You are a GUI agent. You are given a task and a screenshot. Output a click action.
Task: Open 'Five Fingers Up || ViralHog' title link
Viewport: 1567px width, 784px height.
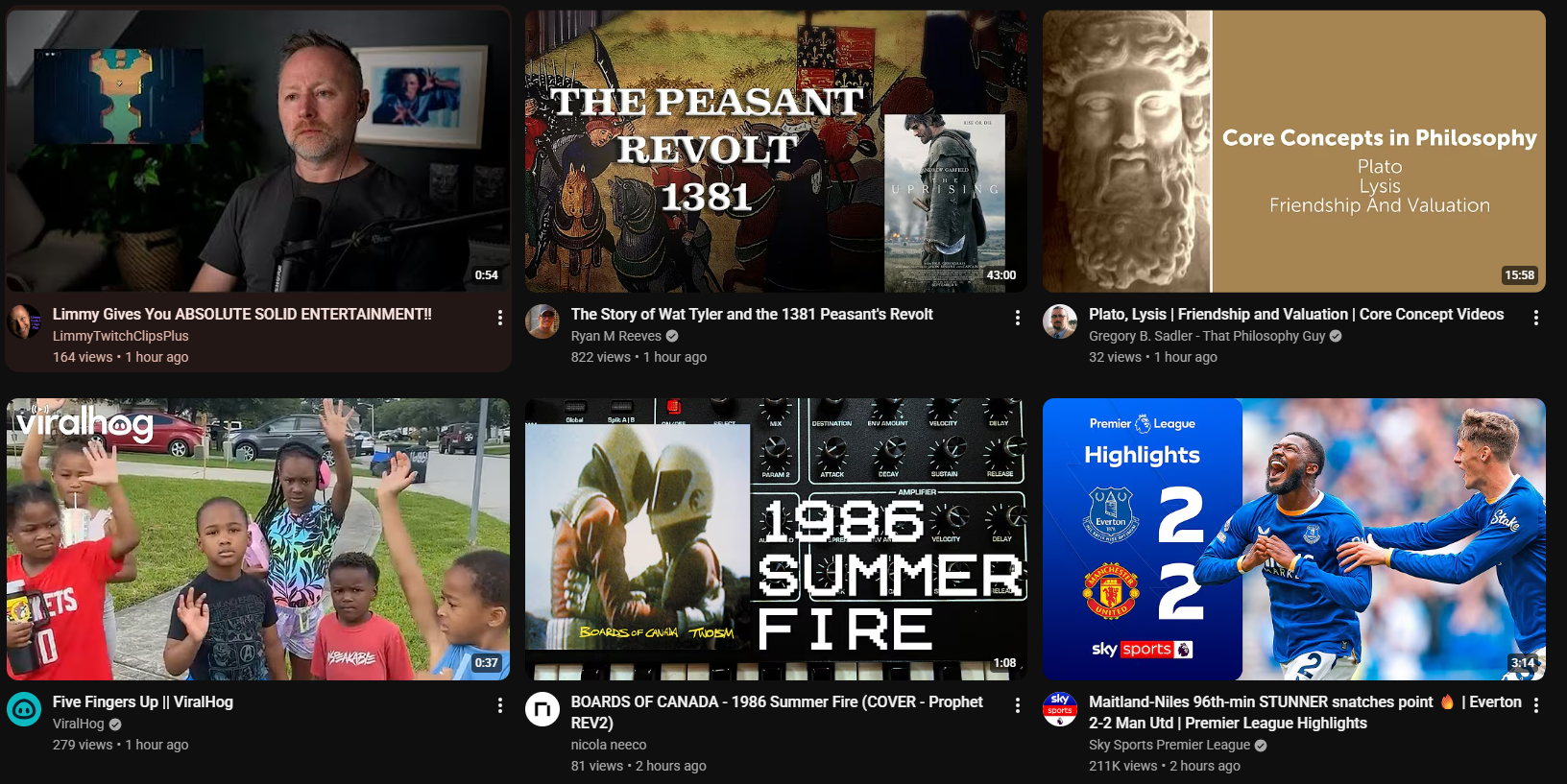tap(143, 701)
